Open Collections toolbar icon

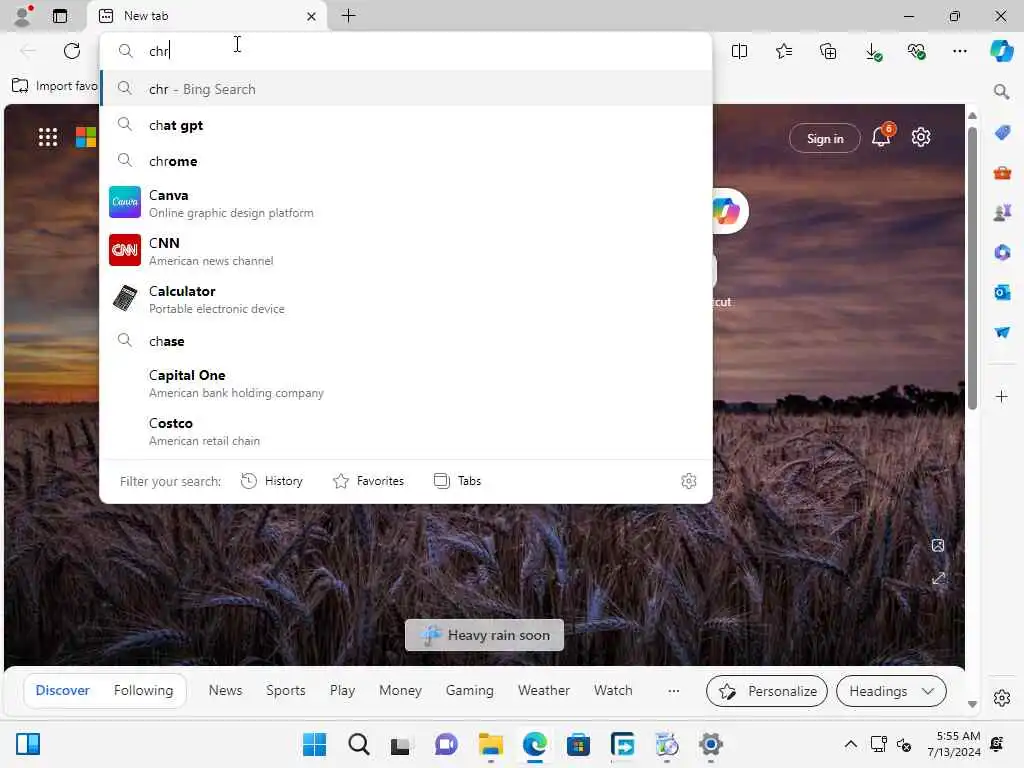coord(828,51)
